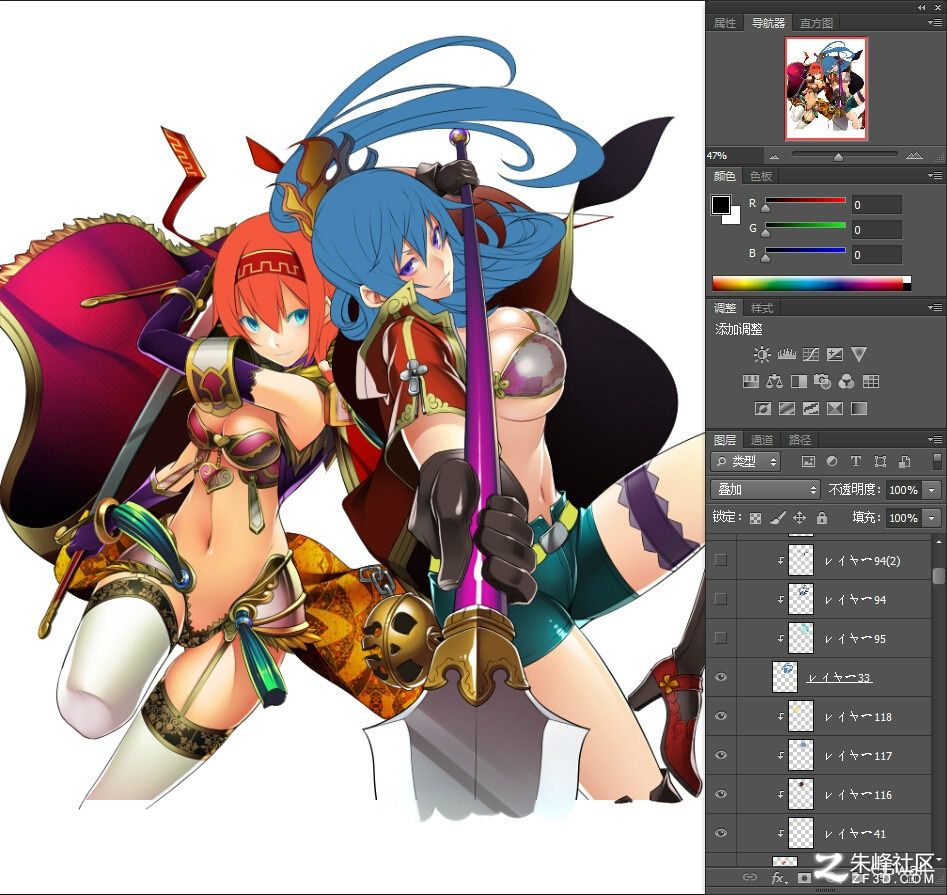This screenshot has height=895, width=947.
Task: Add a Brightness/Contrast adjustment (sun icon)
Action: pyautogui.click(x=762, y=354)
